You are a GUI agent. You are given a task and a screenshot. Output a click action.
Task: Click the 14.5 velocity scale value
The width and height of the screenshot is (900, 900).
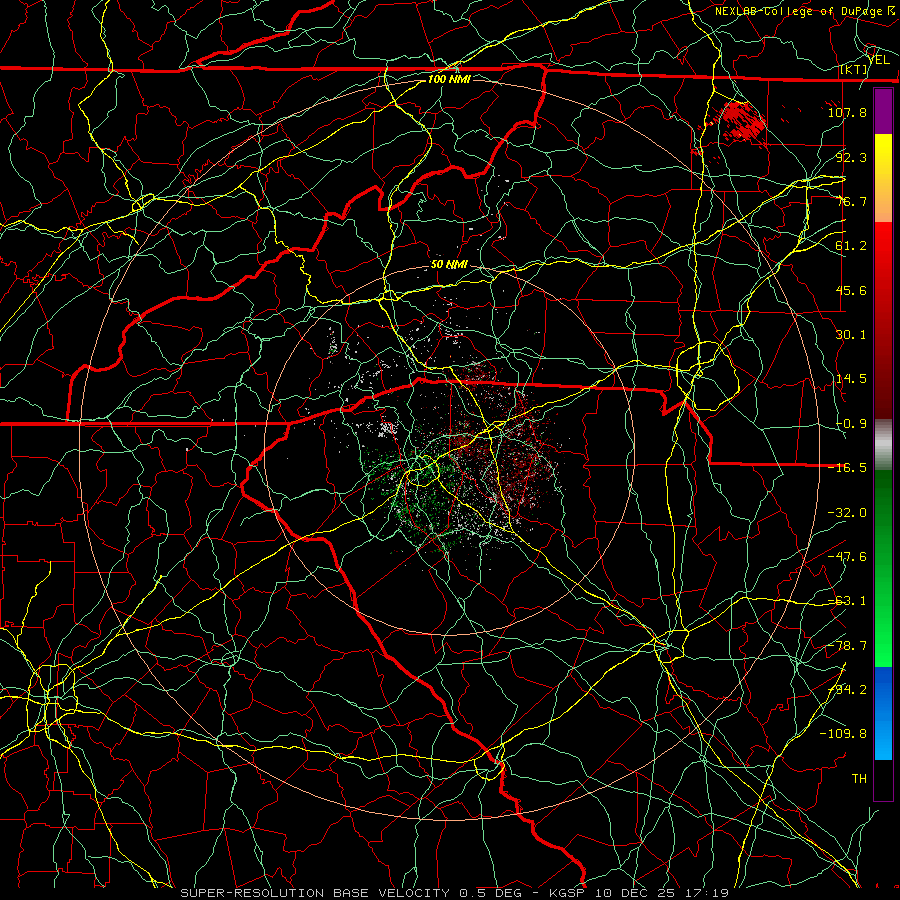[x=851, y=379]
